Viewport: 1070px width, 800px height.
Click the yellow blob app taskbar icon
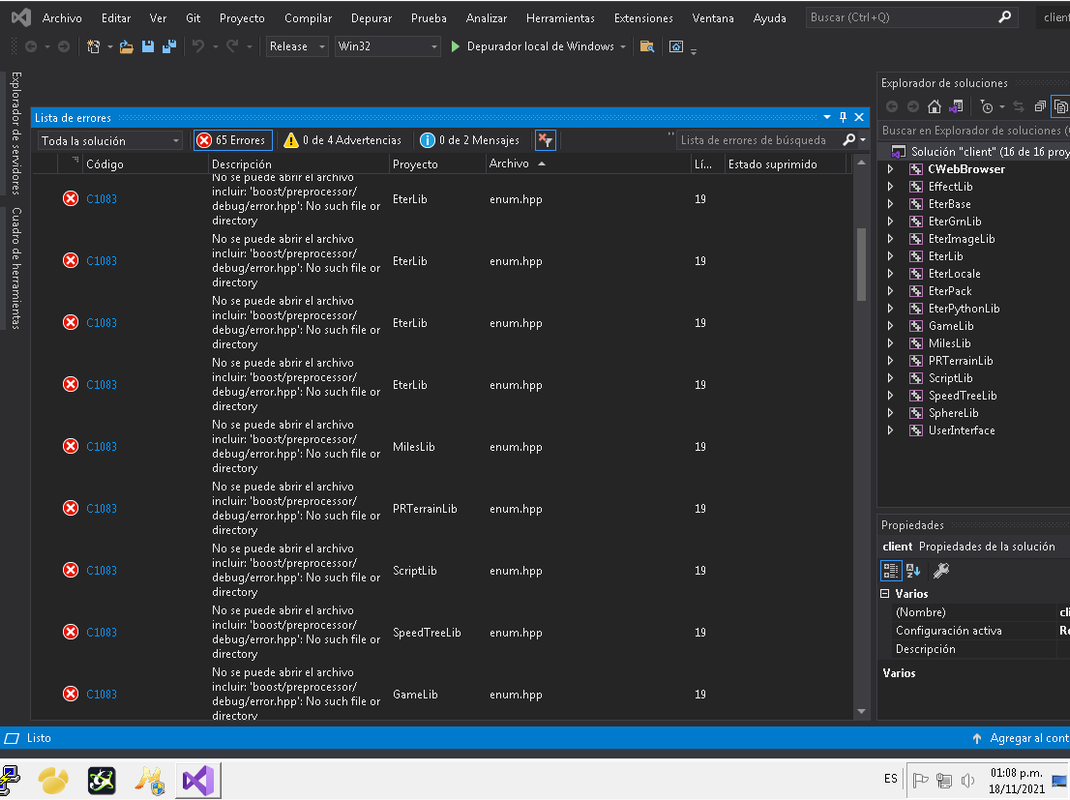(53, 780)
